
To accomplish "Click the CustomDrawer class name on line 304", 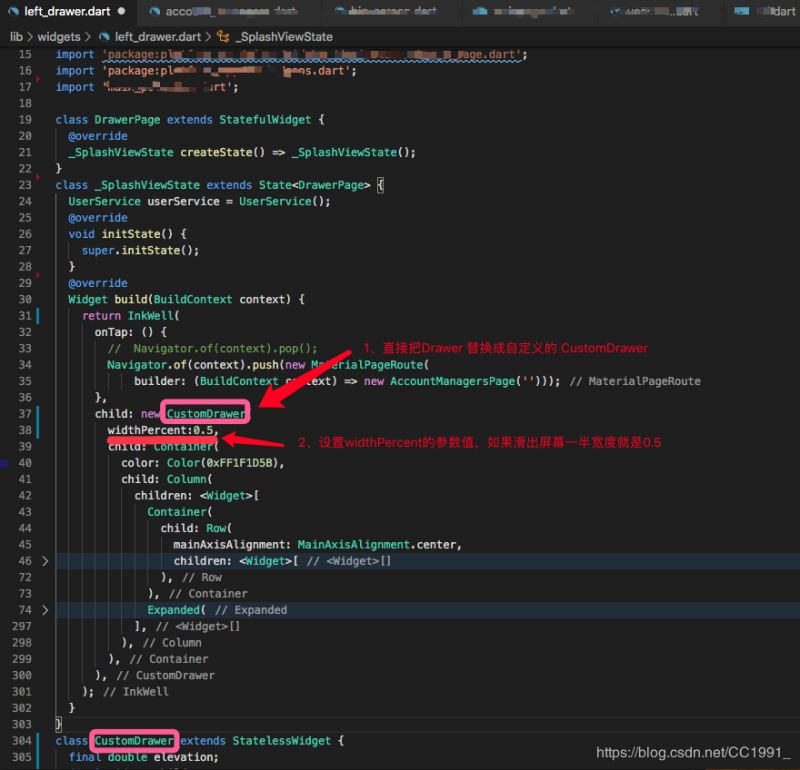I will pos(135,741).
